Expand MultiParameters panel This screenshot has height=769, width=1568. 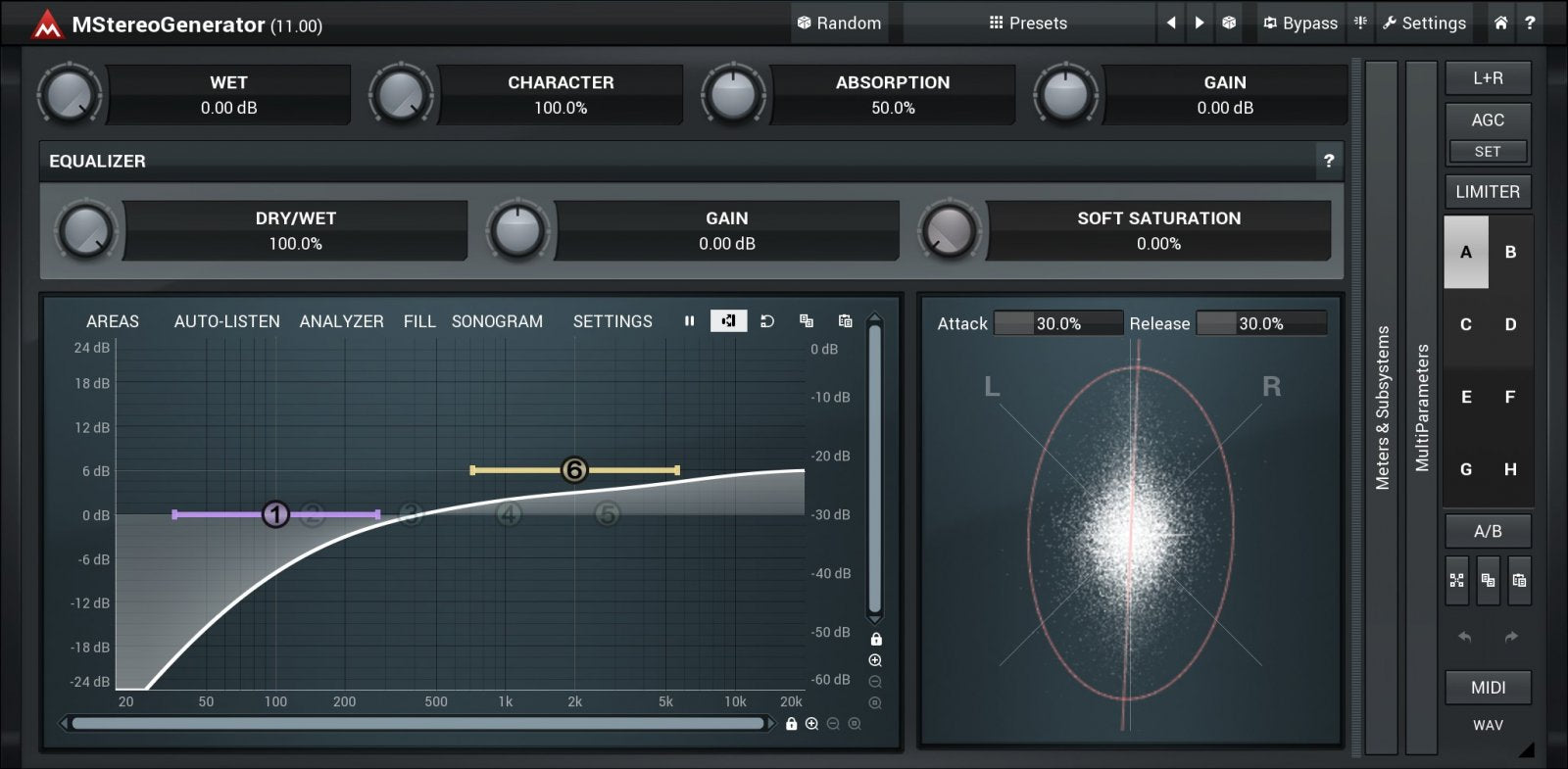click(1422, 408)
